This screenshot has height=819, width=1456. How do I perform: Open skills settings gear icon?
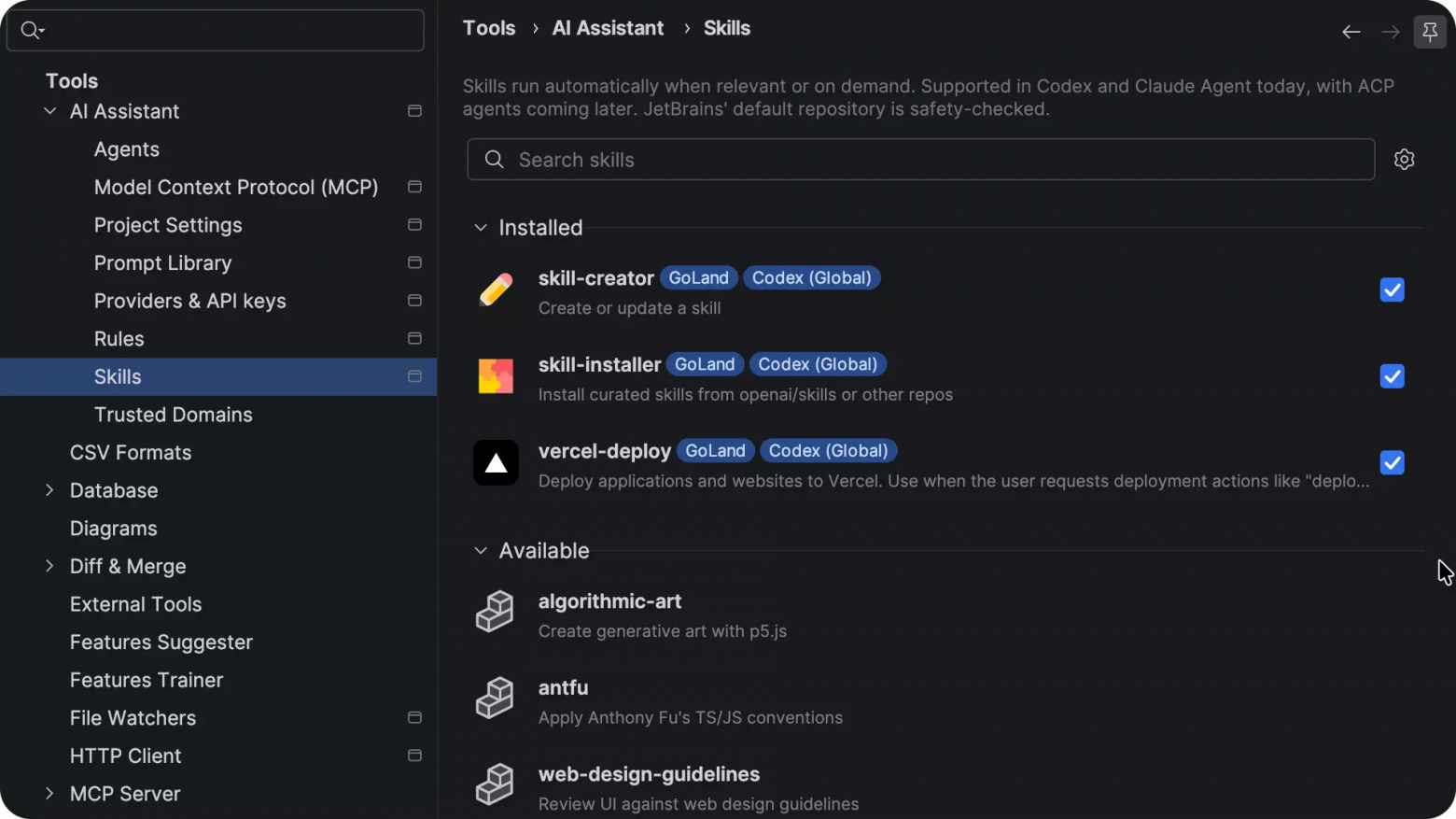coord(1404,160)
